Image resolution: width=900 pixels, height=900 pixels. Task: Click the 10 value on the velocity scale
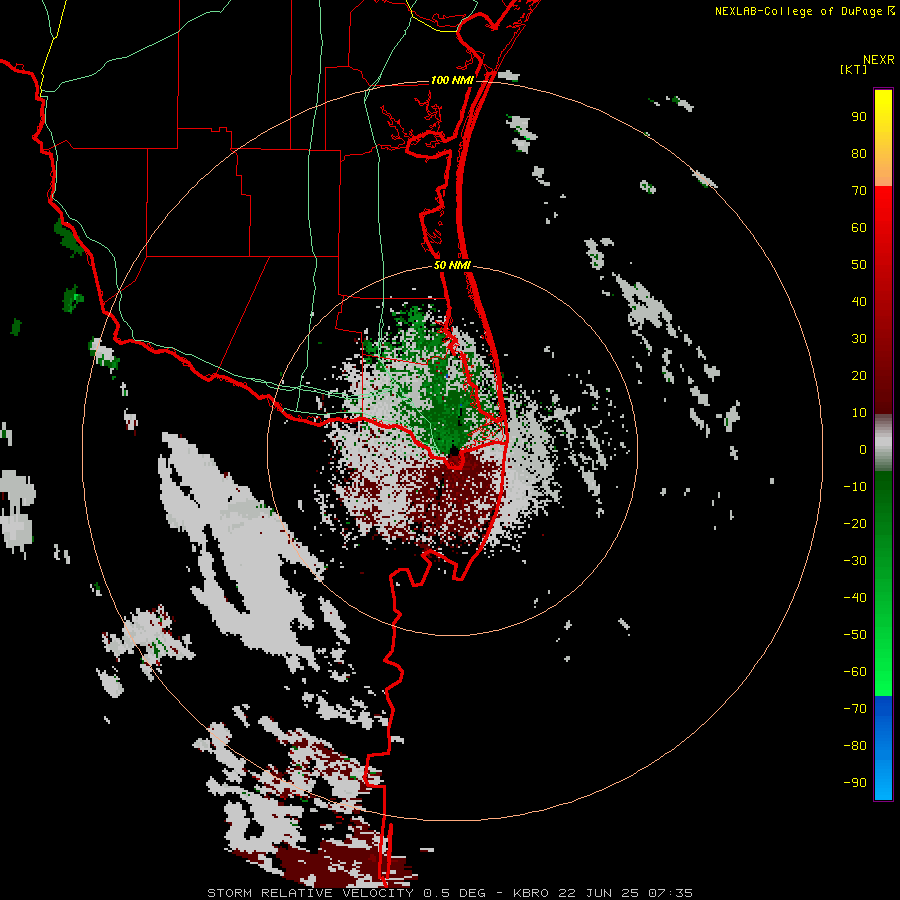tap(859, 413)
